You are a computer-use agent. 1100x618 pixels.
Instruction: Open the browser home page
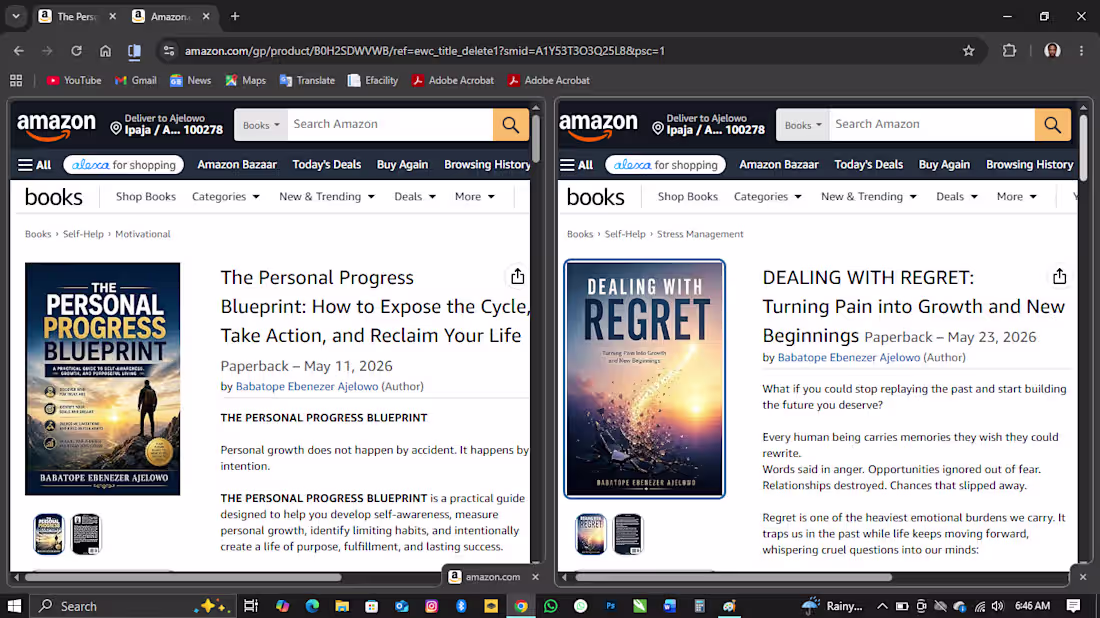[x=105, y=51]
